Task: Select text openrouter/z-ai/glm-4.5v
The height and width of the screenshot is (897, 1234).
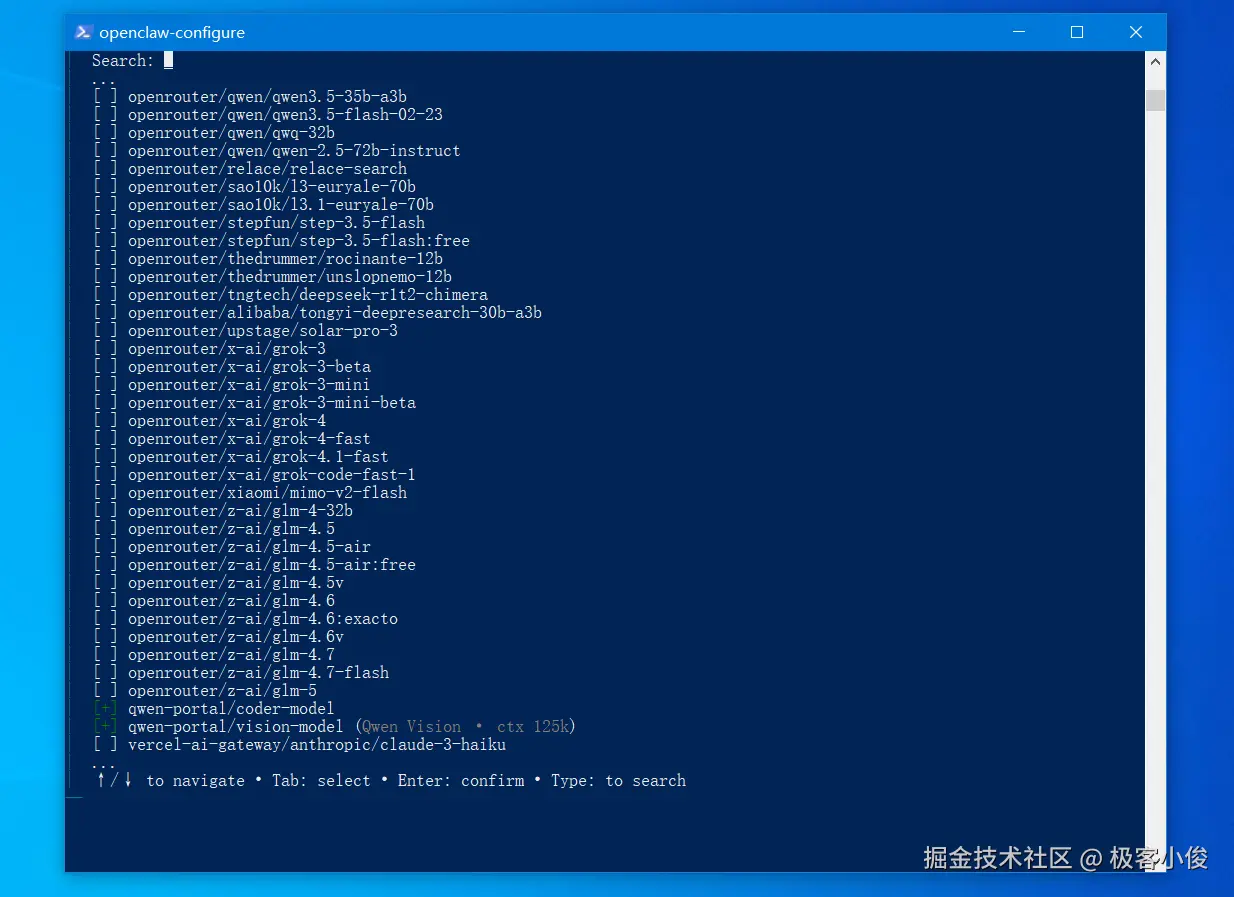Action: [x=236, y=583]
